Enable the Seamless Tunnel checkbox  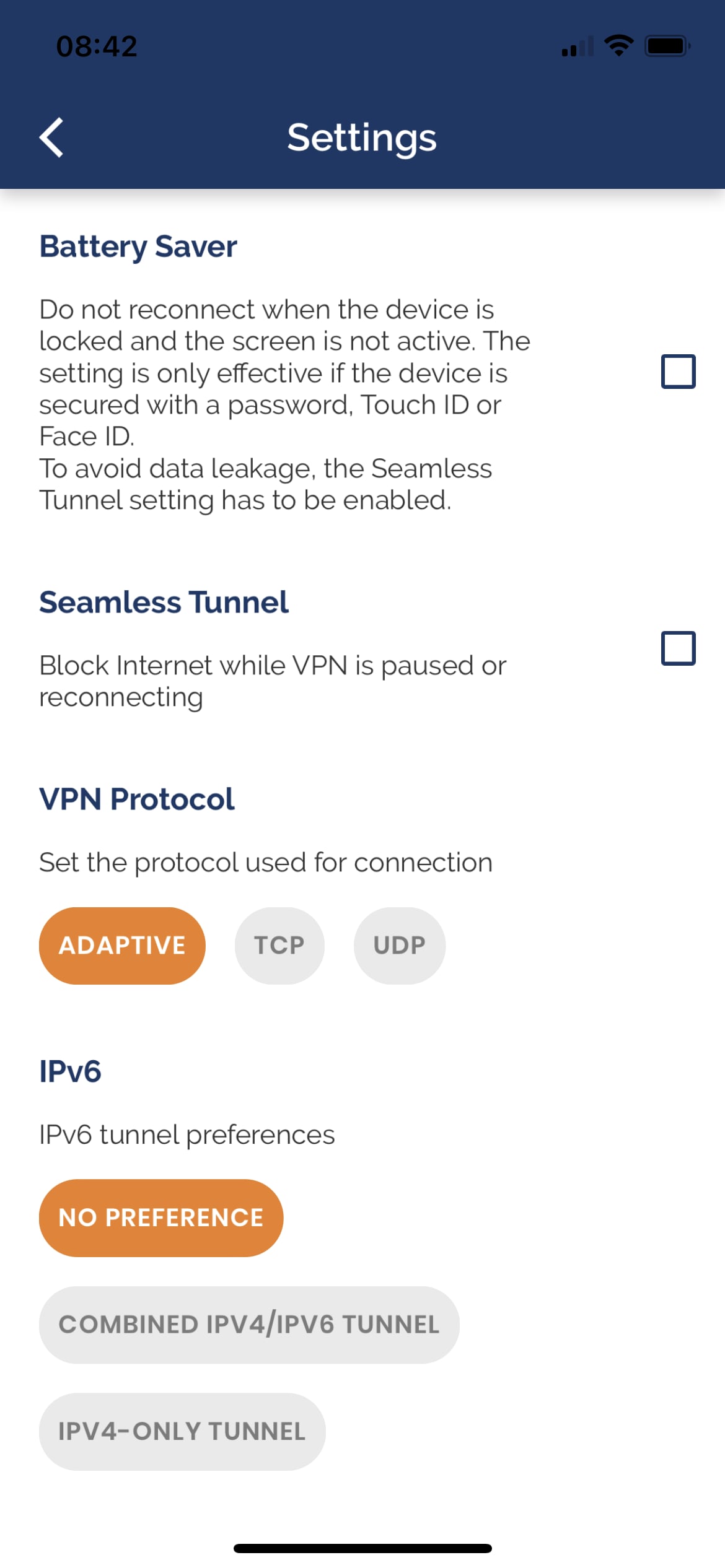(x=678, y=648)
